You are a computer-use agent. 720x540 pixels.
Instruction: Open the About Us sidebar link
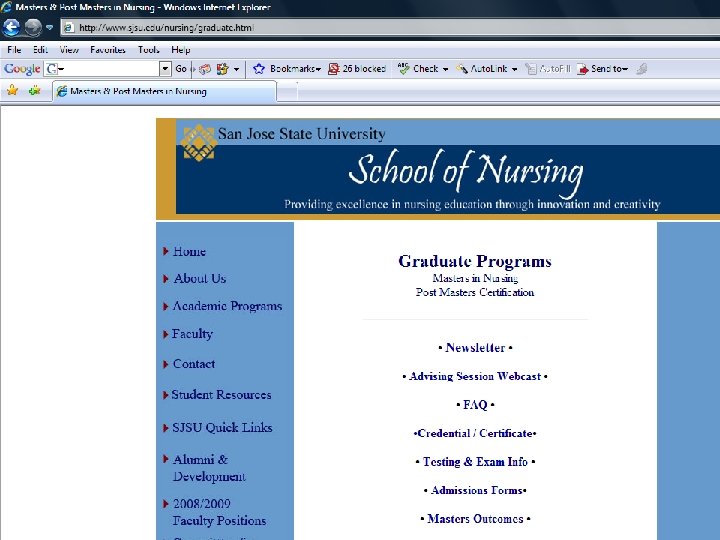[x=200, y=278]
